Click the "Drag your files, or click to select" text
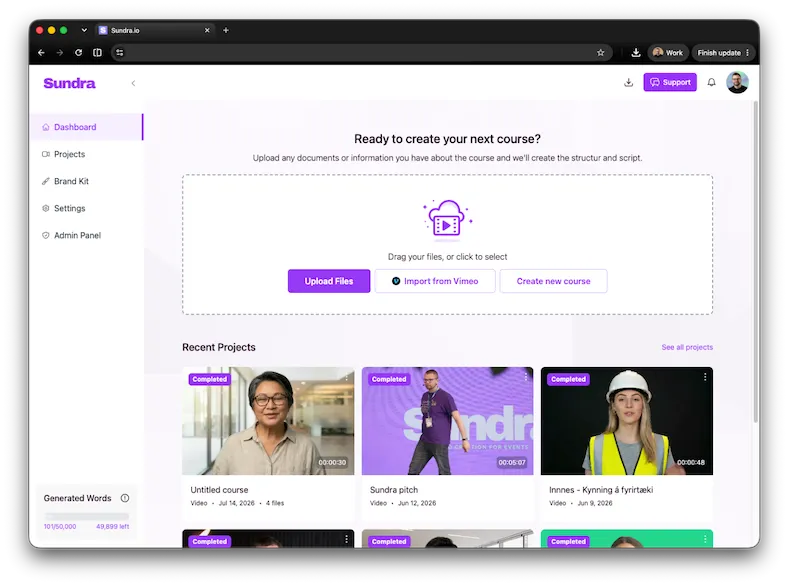The height and width of the screenshot is (586, 800). click(447, 257)
